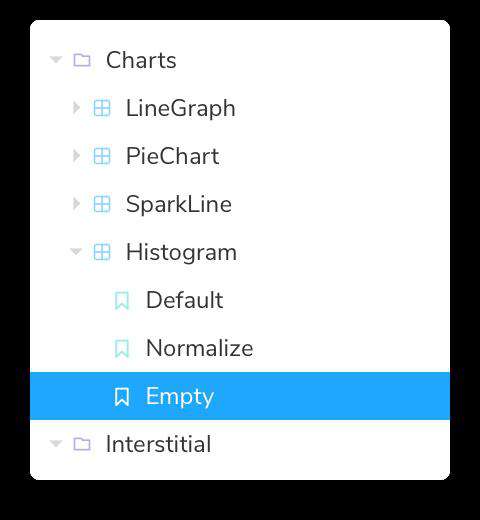The image size is (480, 520).
Task: Click the LineGraph component grid icon
Action: 102,108
